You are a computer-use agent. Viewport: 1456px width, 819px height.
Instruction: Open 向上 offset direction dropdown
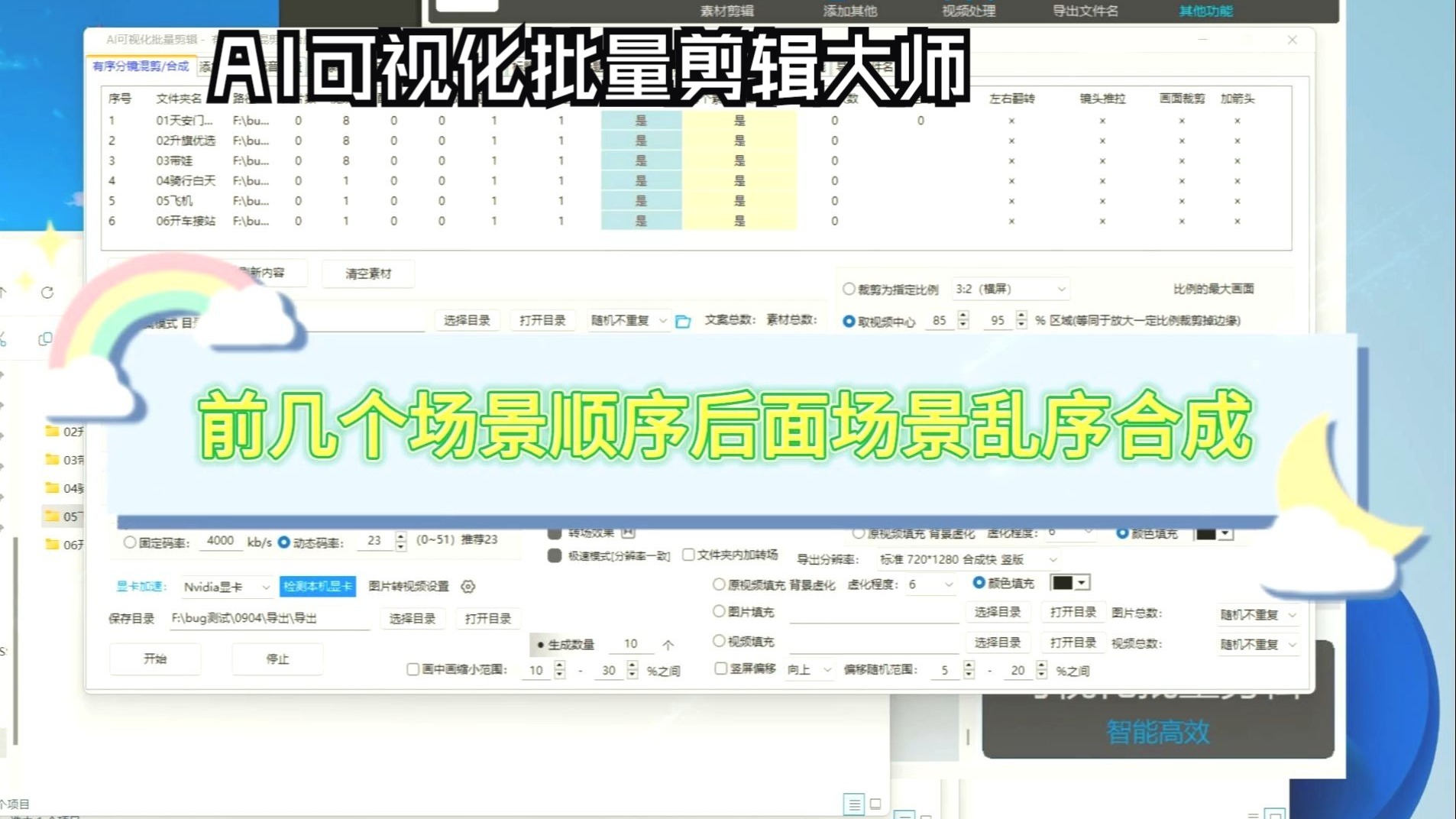tap(809, 669)
